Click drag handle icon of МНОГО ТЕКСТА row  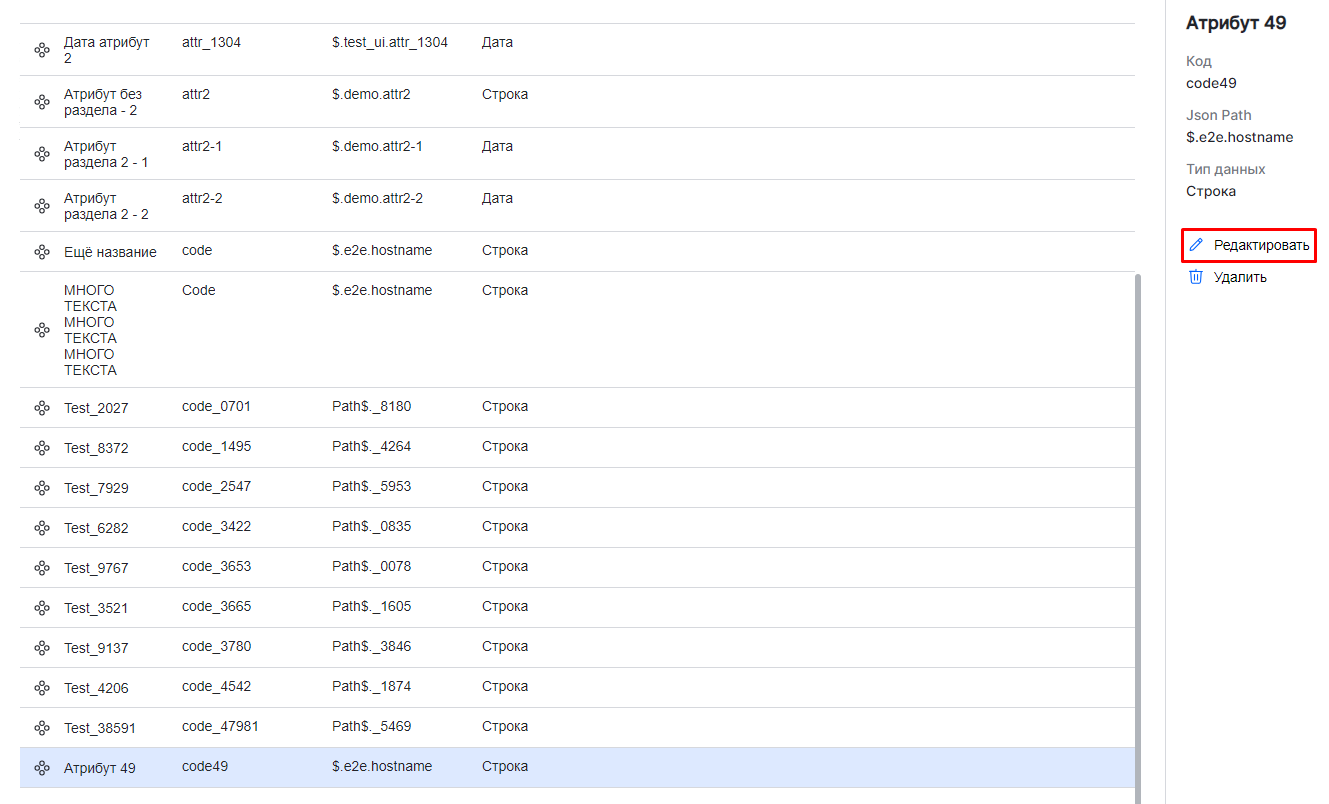[x=42, y=330]
